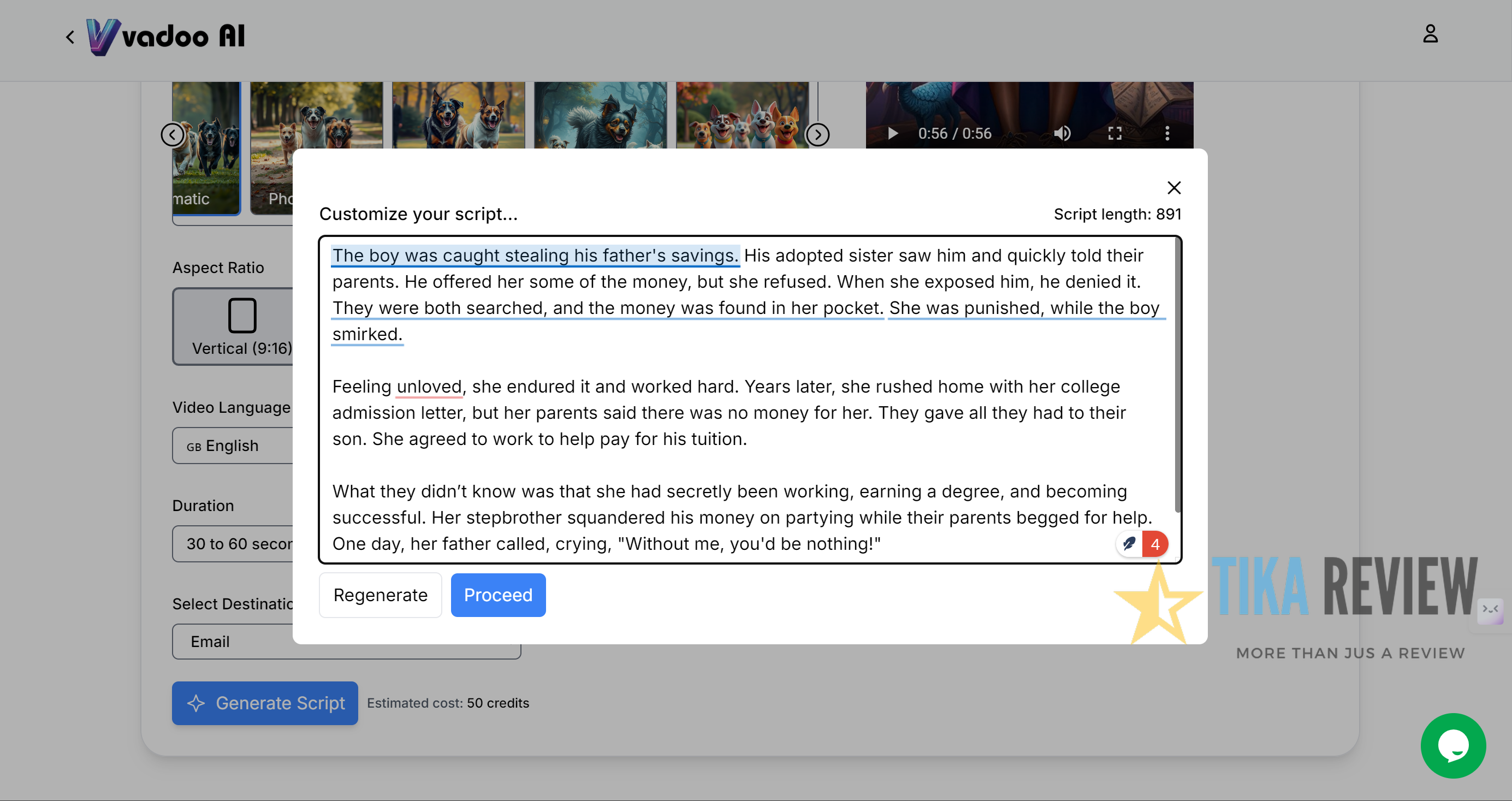The width and height of the screenshot is (1512, 801).
Task: Close the Customize your script dialog
Action: tap(1173, 188)
